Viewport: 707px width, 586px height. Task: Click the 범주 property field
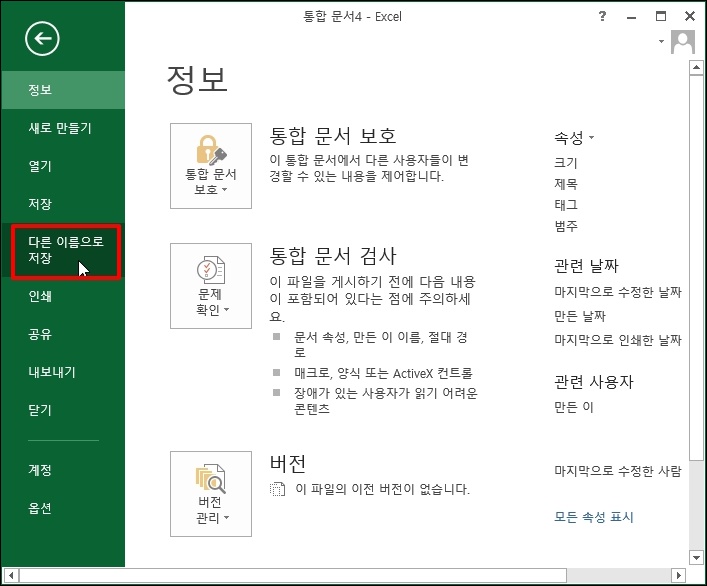pos(565,225)
